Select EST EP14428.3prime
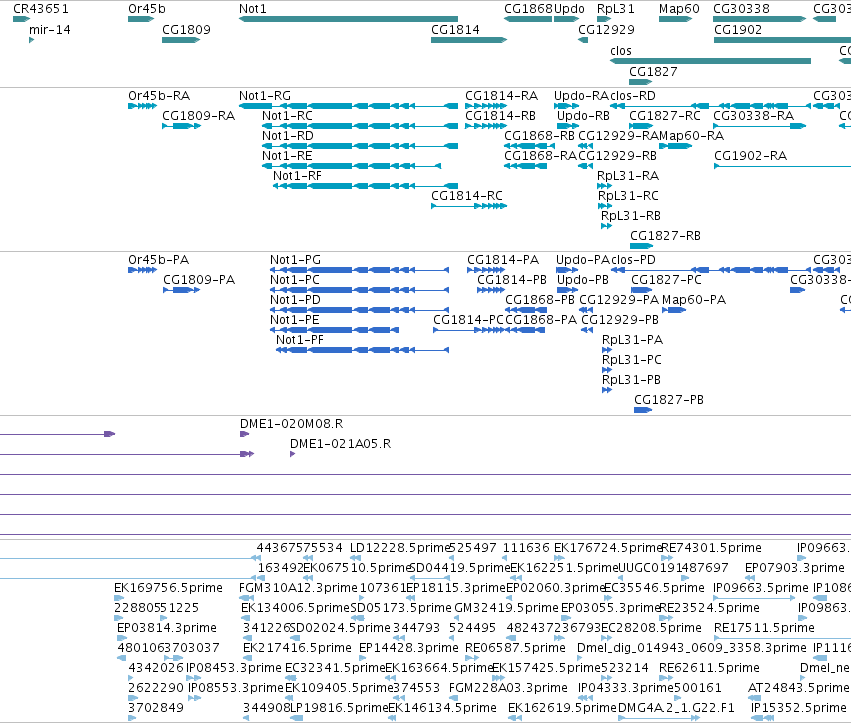Screen dimensions: 851x723 pos(362,658)
